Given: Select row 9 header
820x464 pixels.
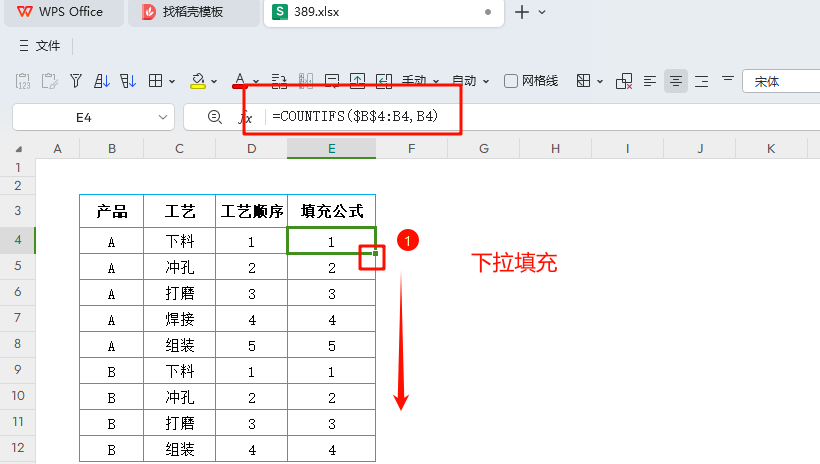Looking at the screenshot, I should pos(18,370).
